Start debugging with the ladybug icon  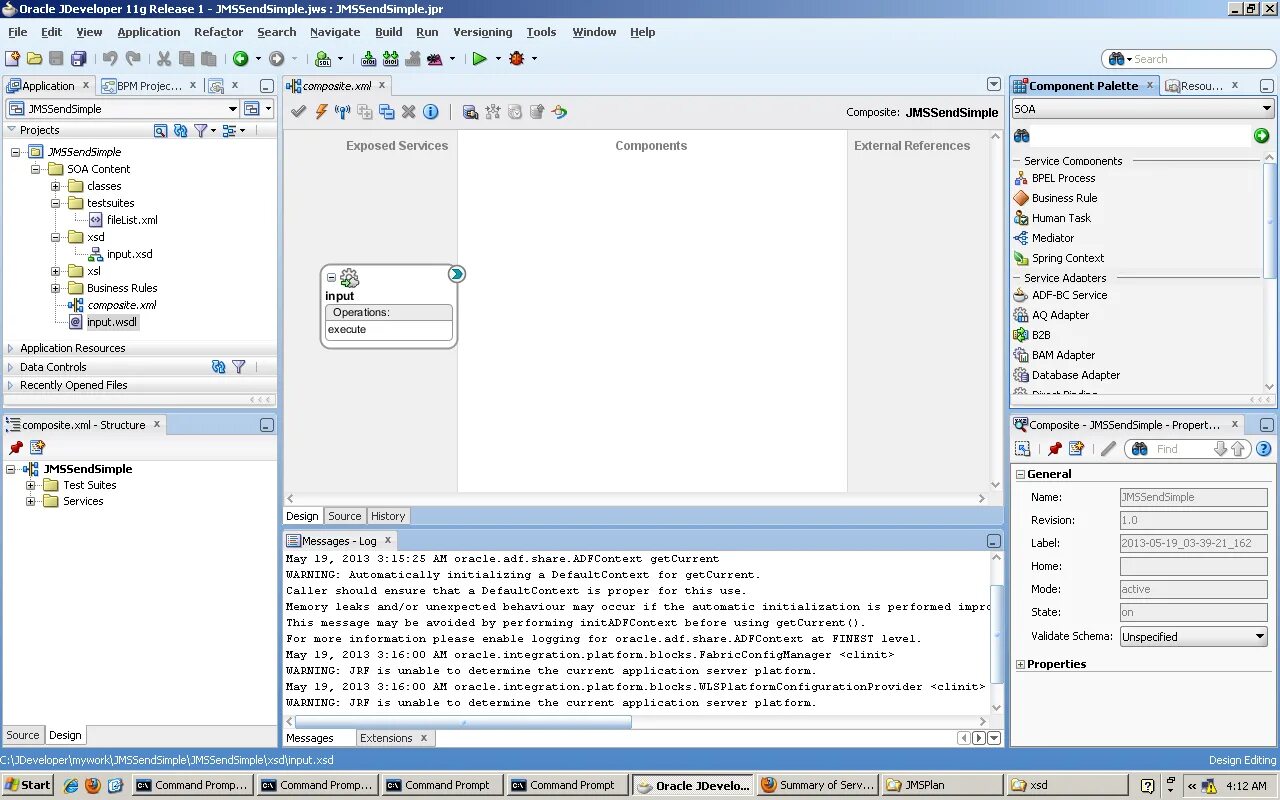click(x=519, y=58)
